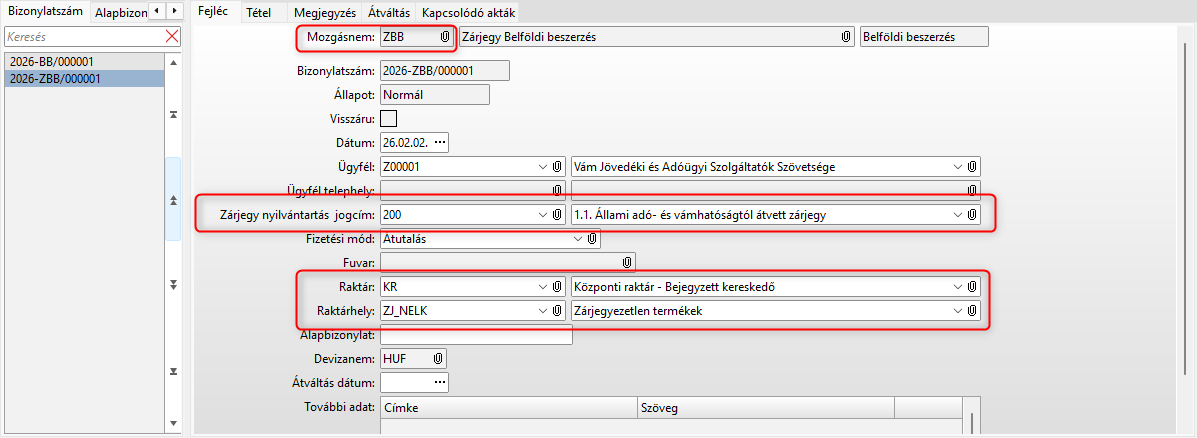Click the Szöveg column header
The height and width of the screenshot is (438, 1197).
click(x=766, y=407)
